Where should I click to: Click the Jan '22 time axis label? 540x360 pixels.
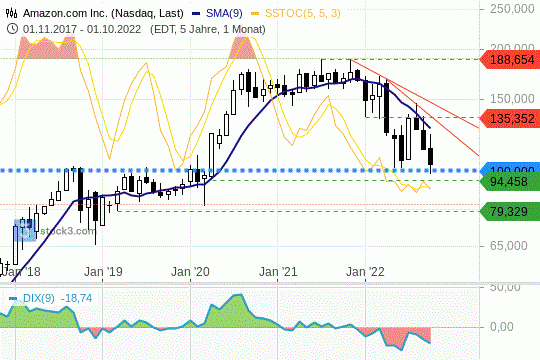(x=365, y=272)
